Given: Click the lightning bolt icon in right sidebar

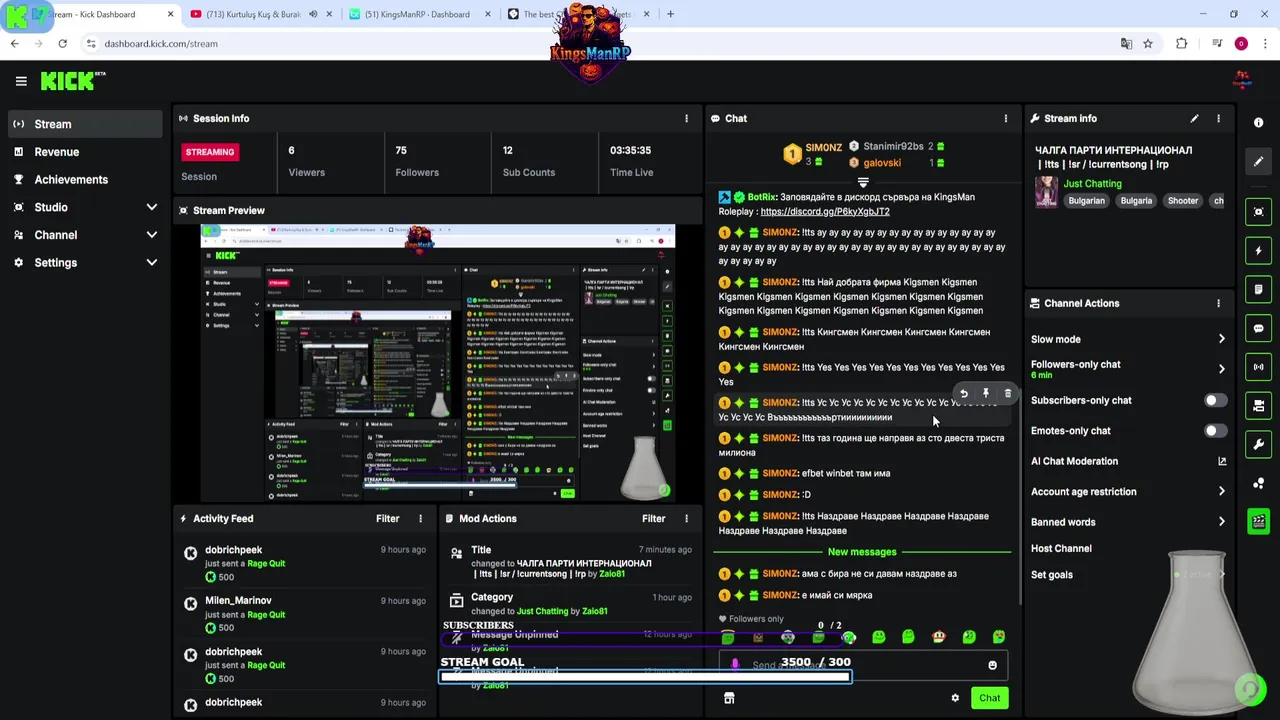Looking at the screenshot, I should point(1258,250).
